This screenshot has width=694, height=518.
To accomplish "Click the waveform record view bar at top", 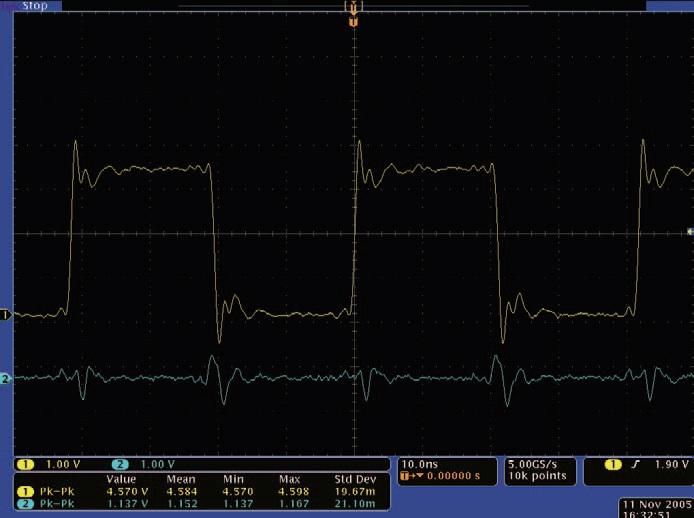I will [x=352, y=6].
